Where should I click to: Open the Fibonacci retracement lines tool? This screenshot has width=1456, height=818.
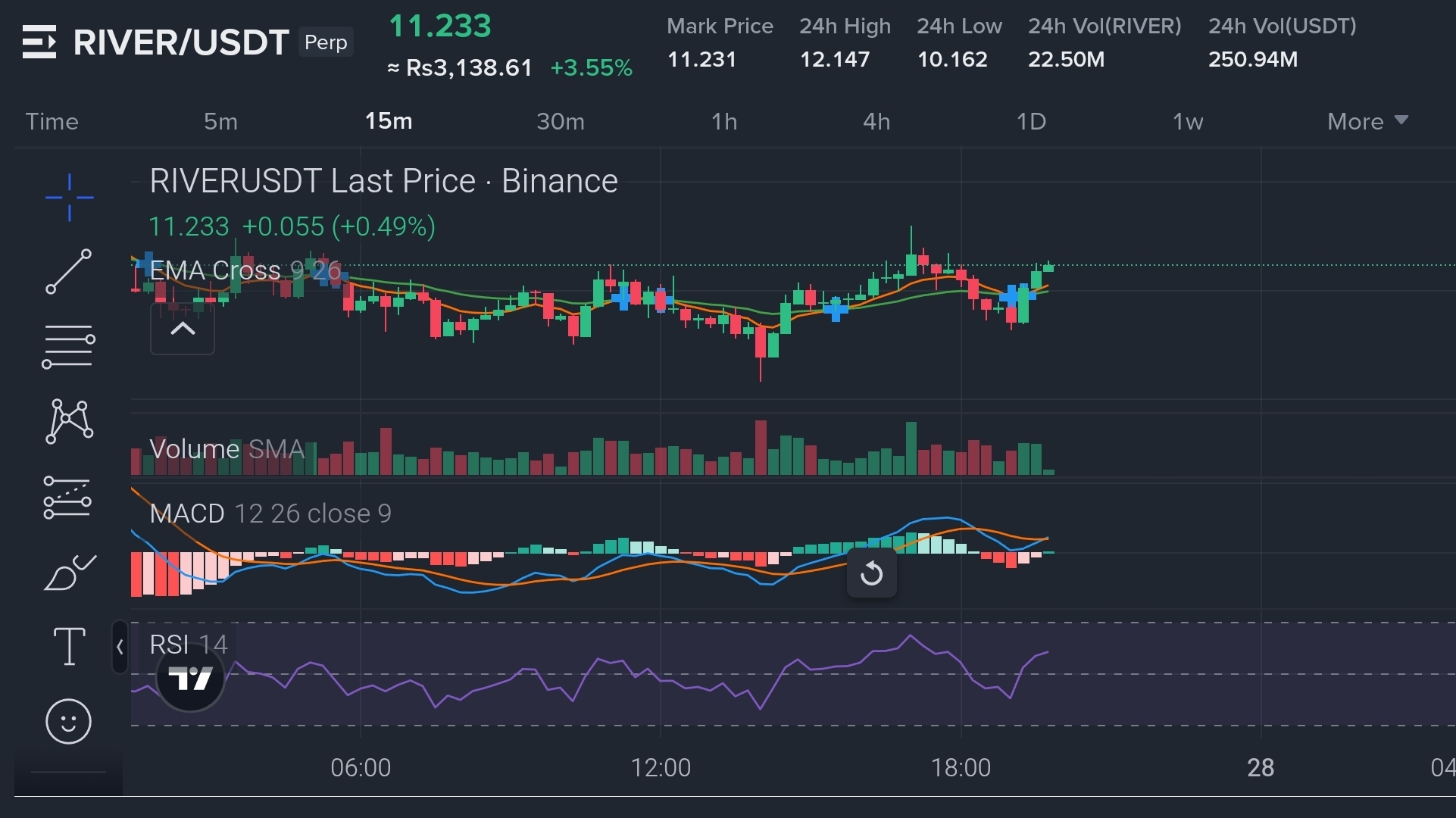coord(69,346)
